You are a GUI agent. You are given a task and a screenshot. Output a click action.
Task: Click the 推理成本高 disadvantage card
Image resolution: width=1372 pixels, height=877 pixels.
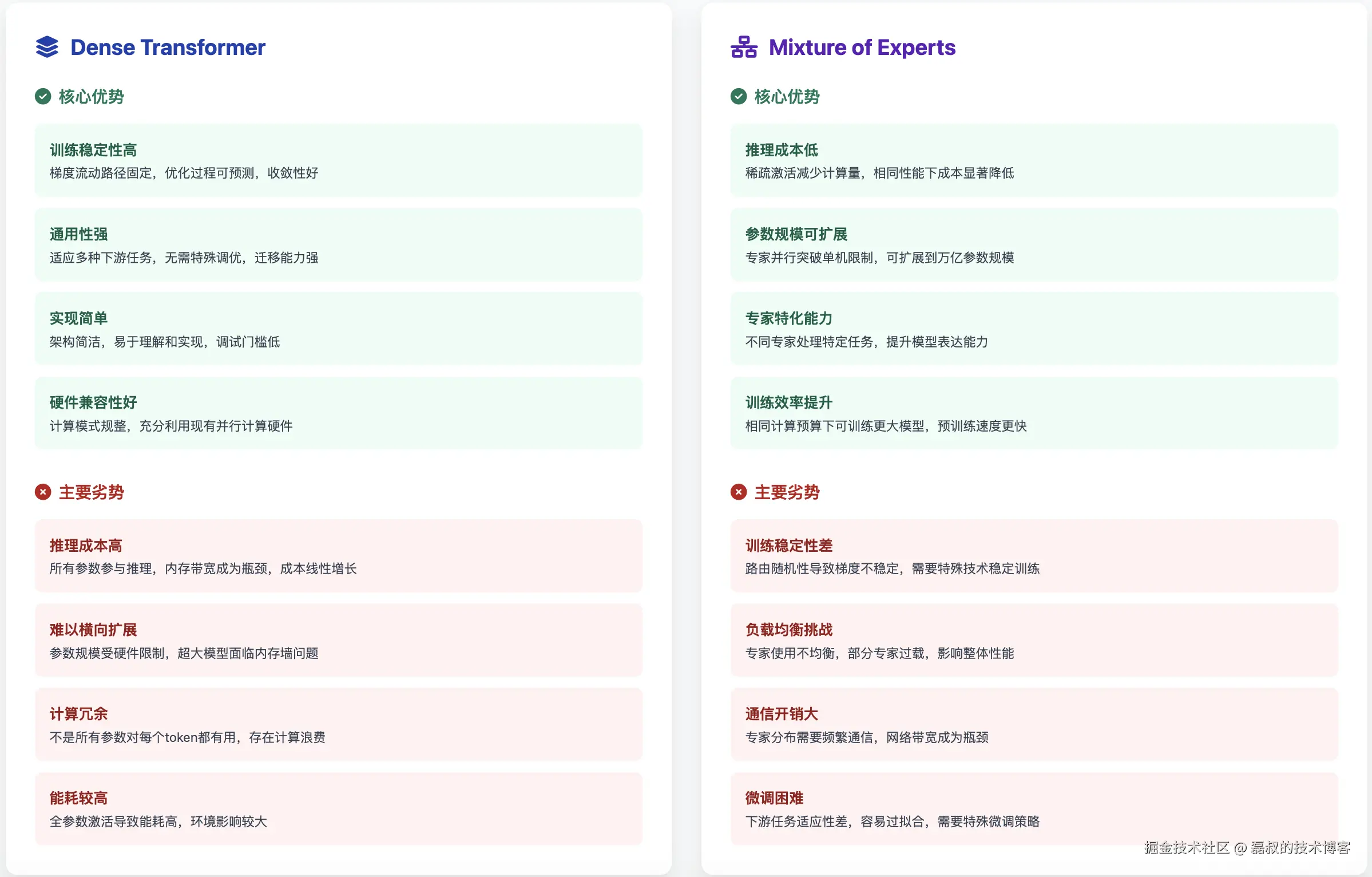[x=338, y=556]
